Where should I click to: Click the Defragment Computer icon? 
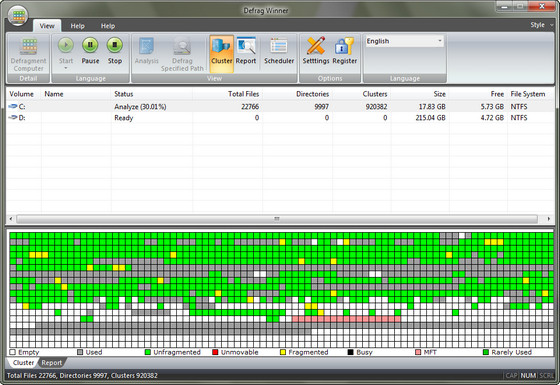[29, 46]
